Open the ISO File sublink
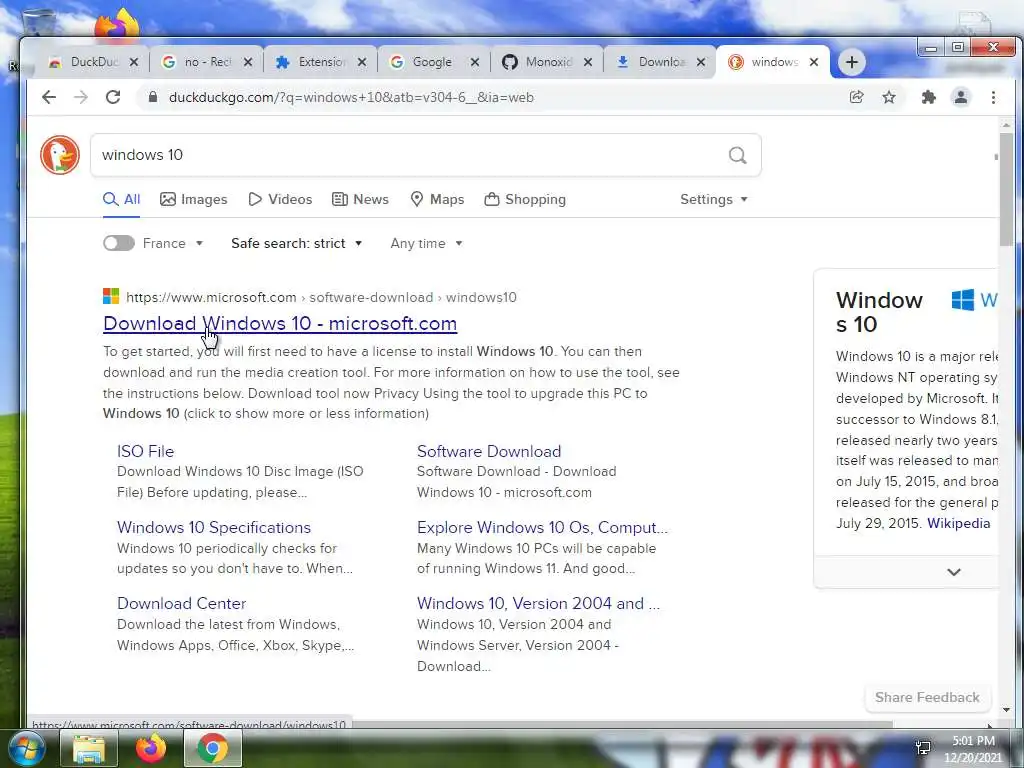 click(145, 451)
